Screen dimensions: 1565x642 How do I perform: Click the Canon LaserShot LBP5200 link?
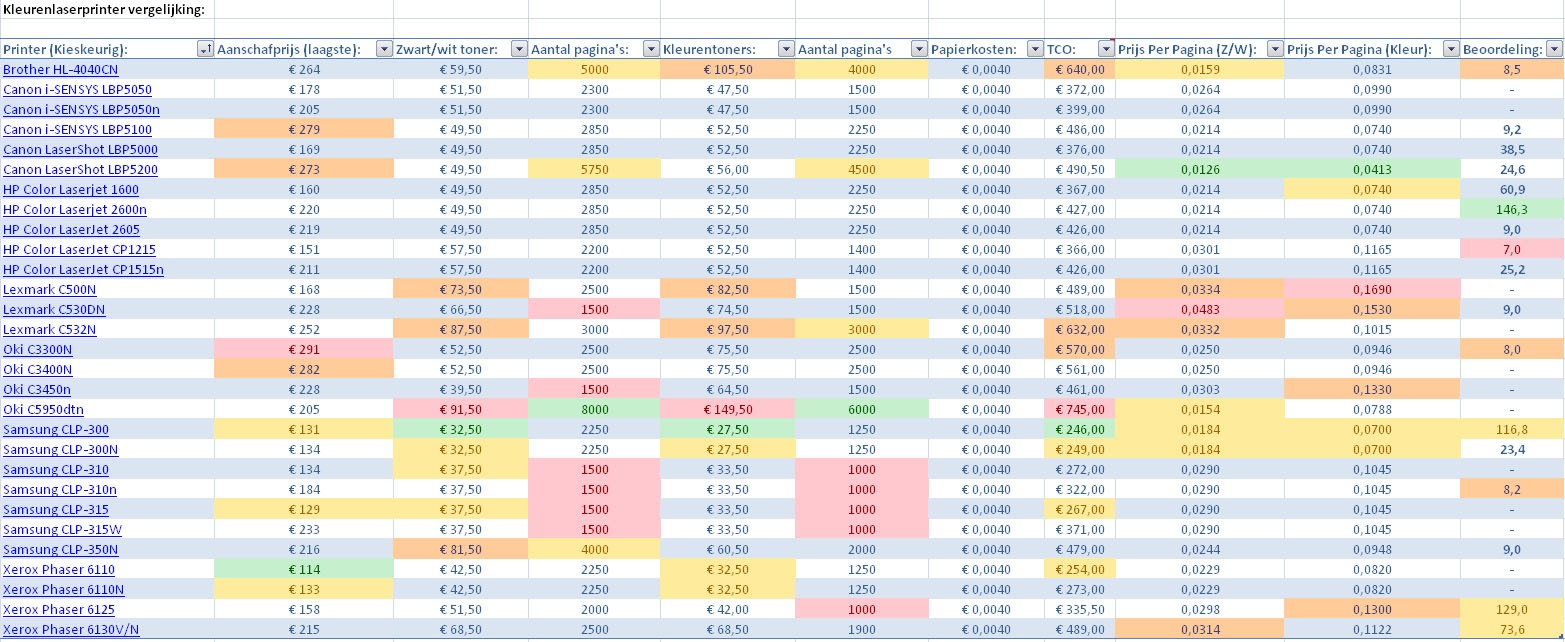[x=81, y=170]
